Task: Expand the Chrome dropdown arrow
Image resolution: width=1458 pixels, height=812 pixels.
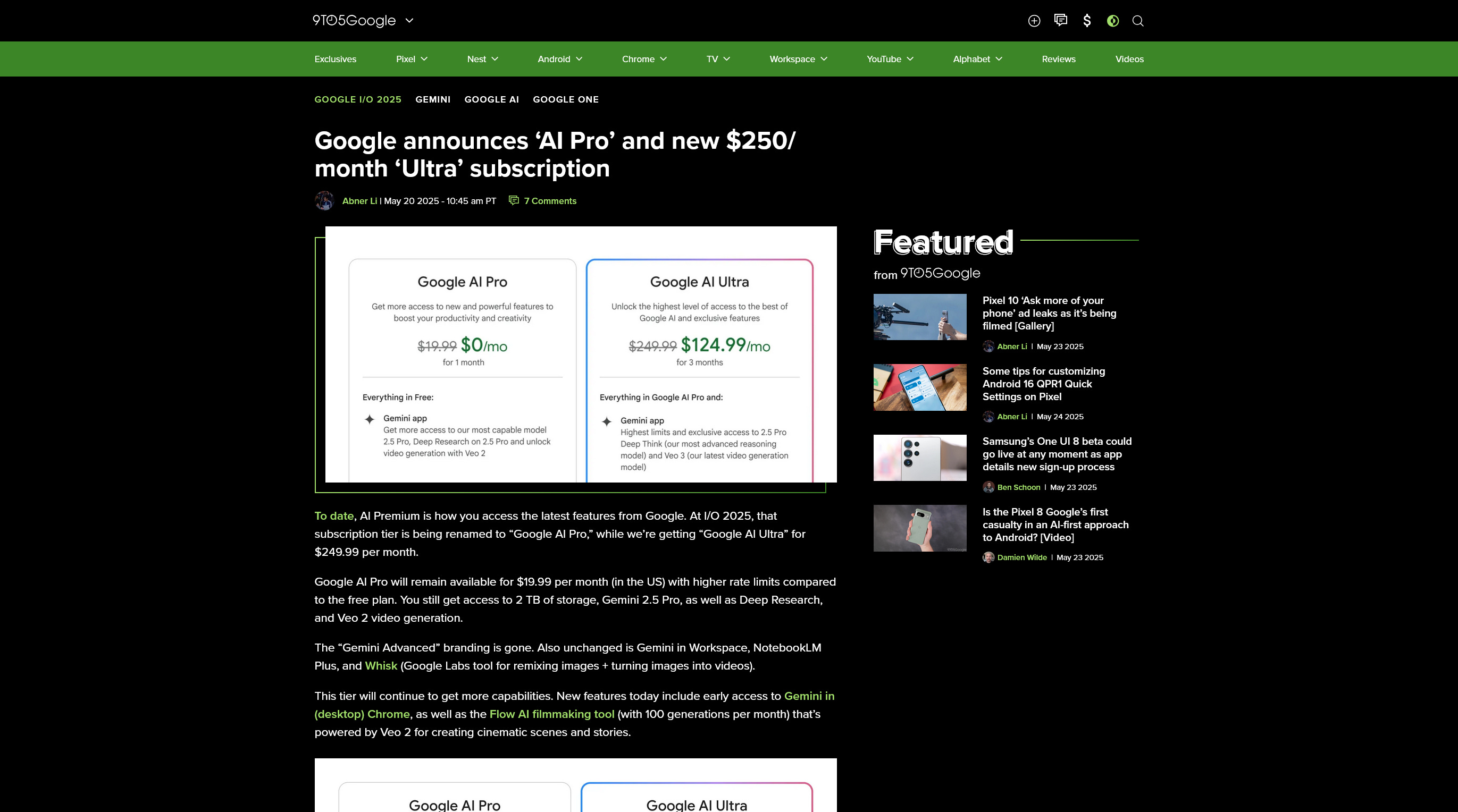Action: point(664,59)
